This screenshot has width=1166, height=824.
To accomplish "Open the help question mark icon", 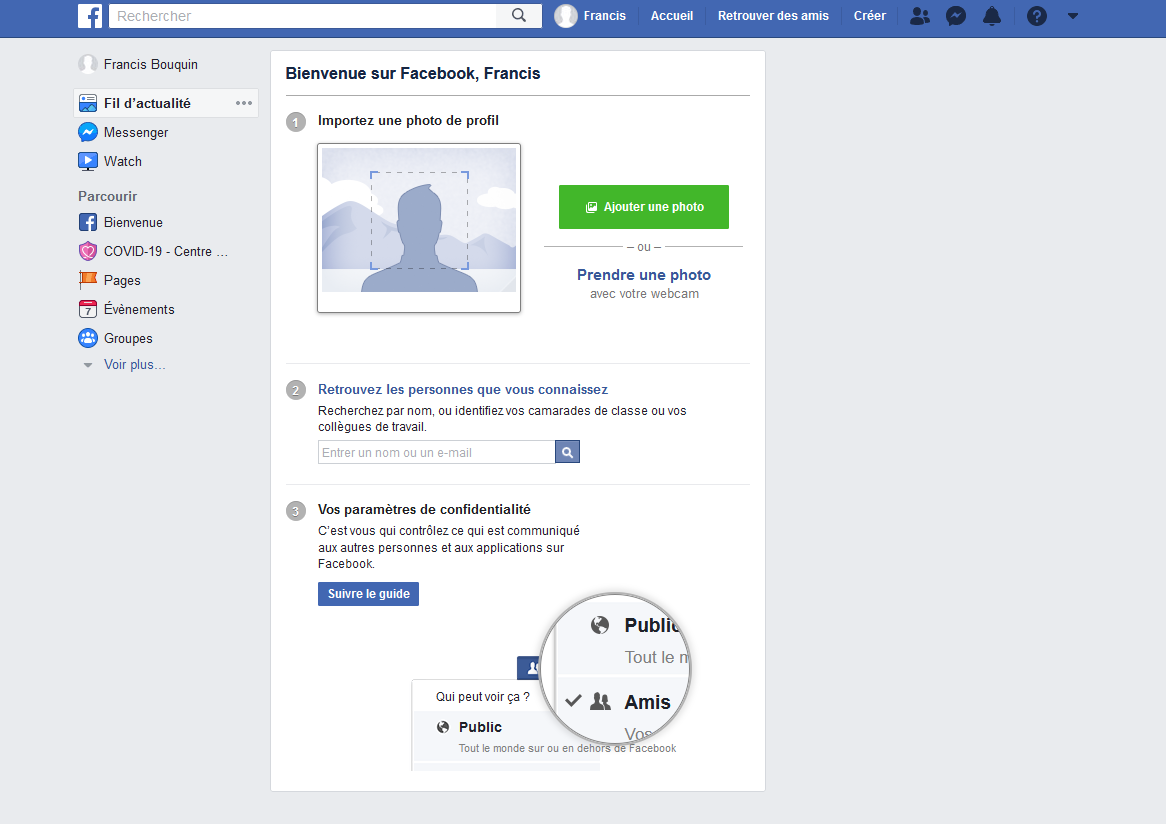I will point(1037,16).
